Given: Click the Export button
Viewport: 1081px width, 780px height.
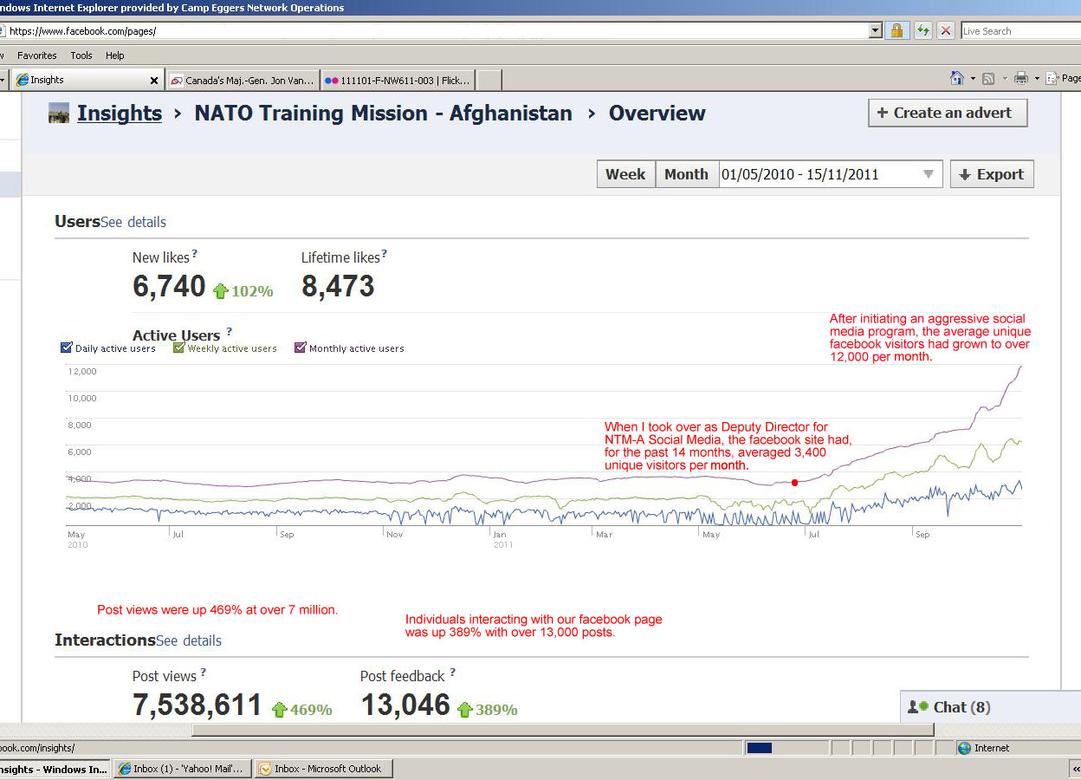Looking at the screenshot, I should pos(991,174).
